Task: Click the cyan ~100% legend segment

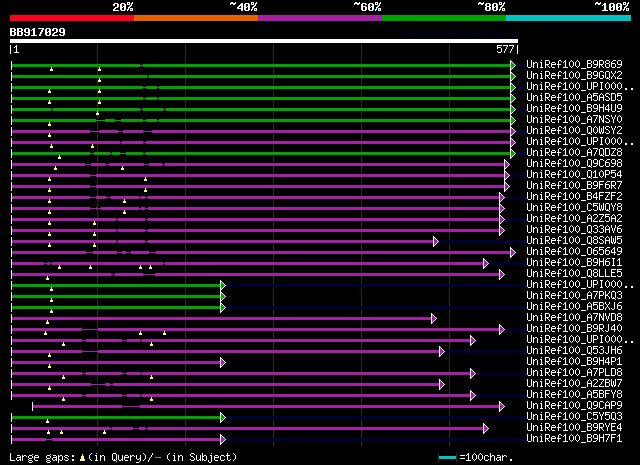Action: (569, 18)
